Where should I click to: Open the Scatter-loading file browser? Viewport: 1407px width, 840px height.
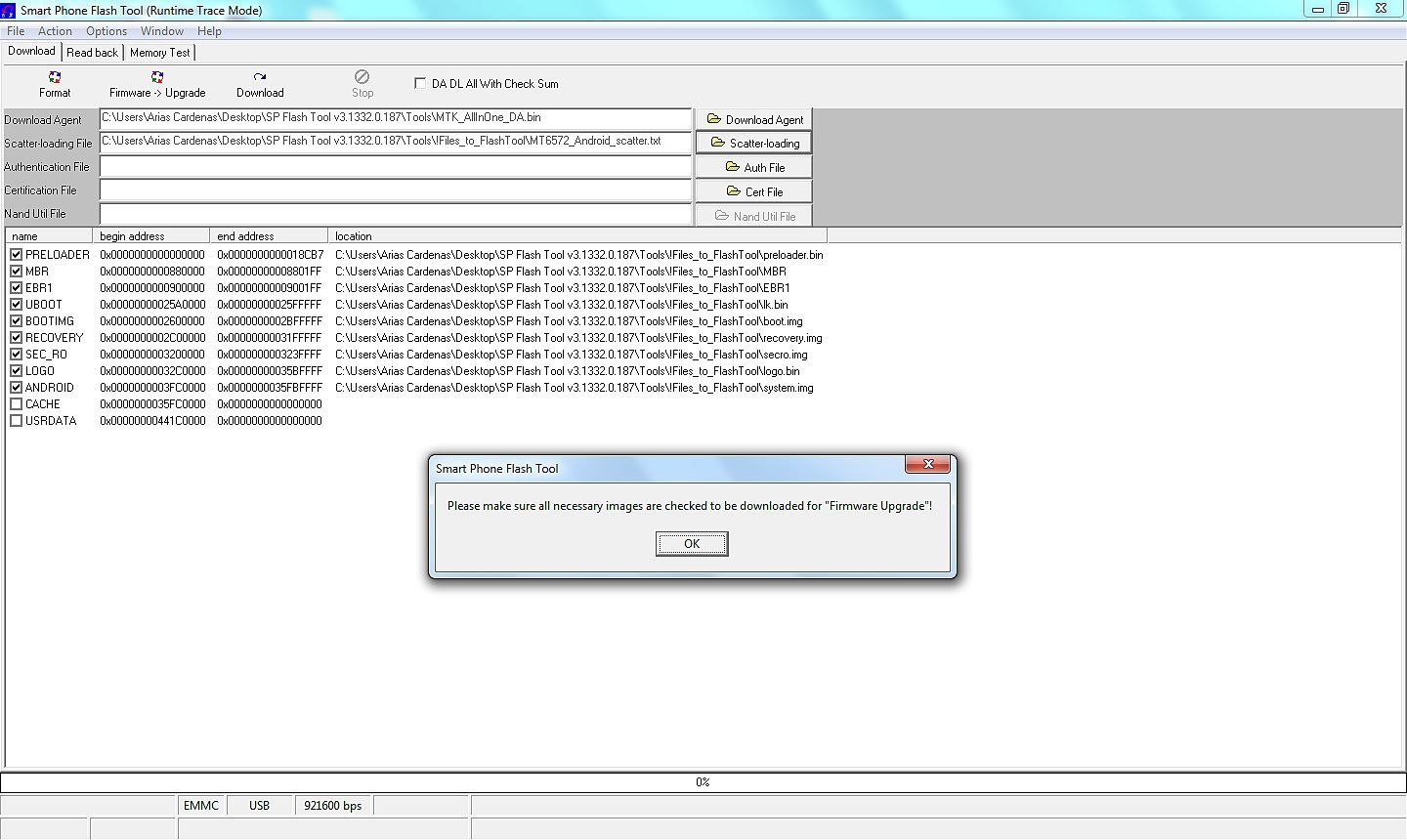753,143
